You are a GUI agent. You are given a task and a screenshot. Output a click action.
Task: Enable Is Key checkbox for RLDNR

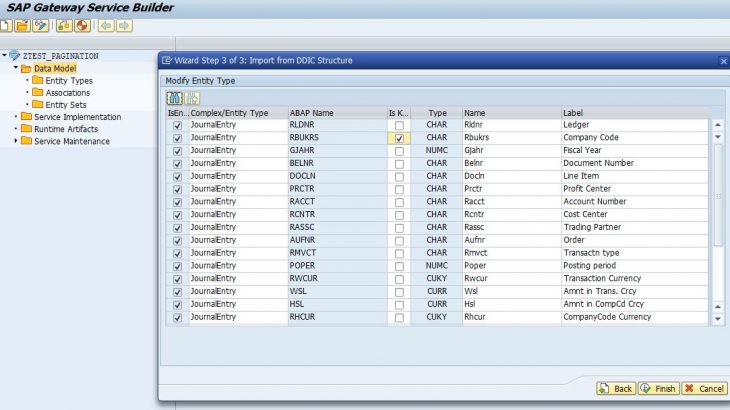pos(399,126)
